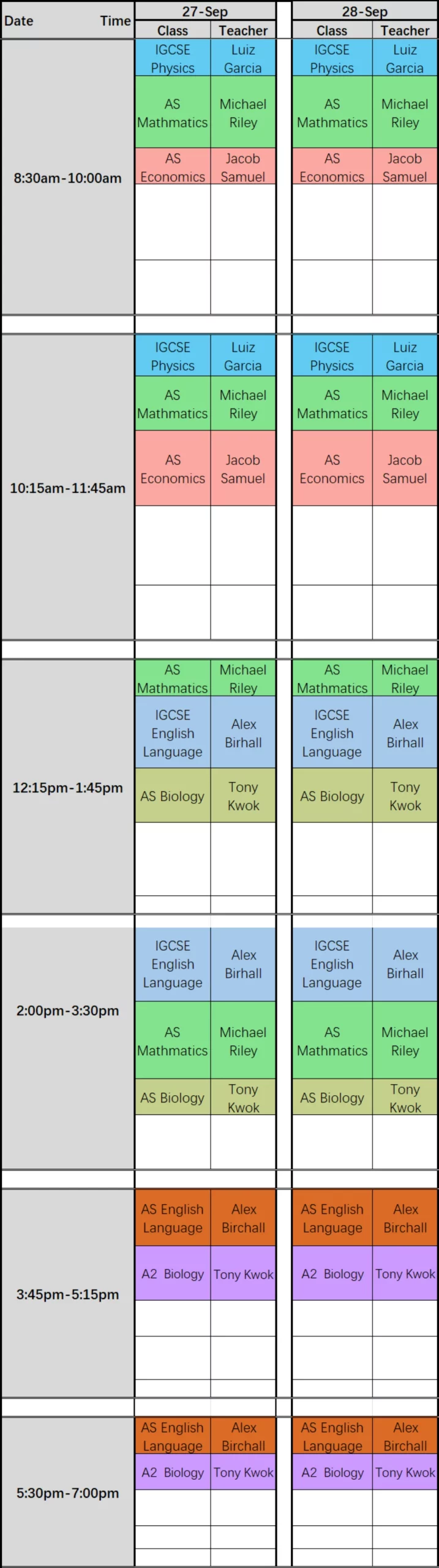Click the Date Time header cell
The image size is (439, 1568).
coord(67,20)
